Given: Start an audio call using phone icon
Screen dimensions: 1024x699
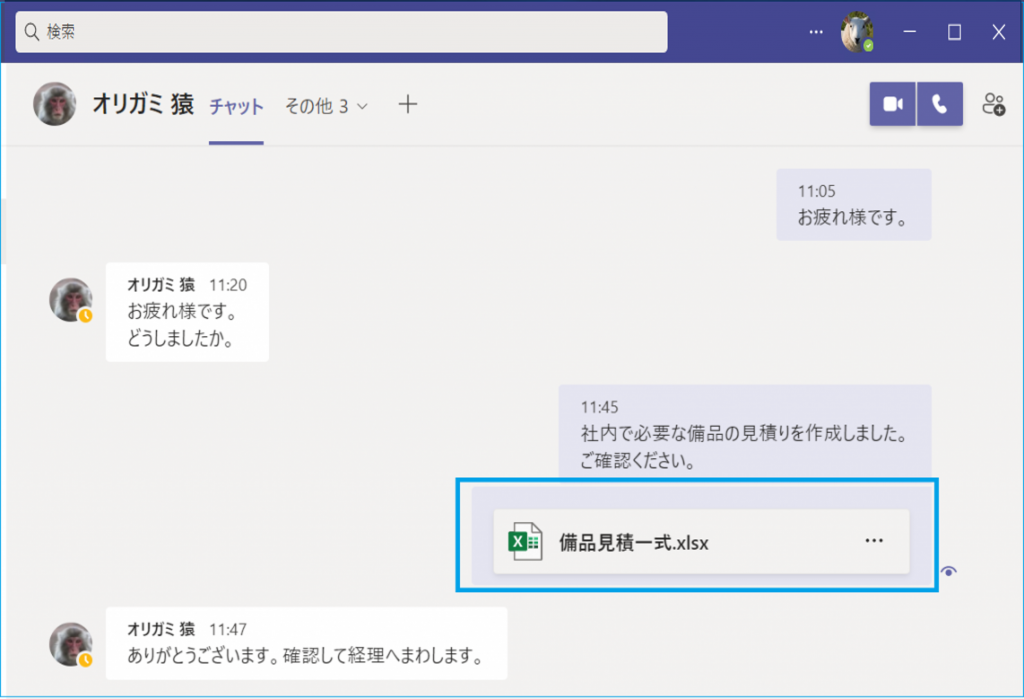Looking at the screenshot, I should point(939,104).
